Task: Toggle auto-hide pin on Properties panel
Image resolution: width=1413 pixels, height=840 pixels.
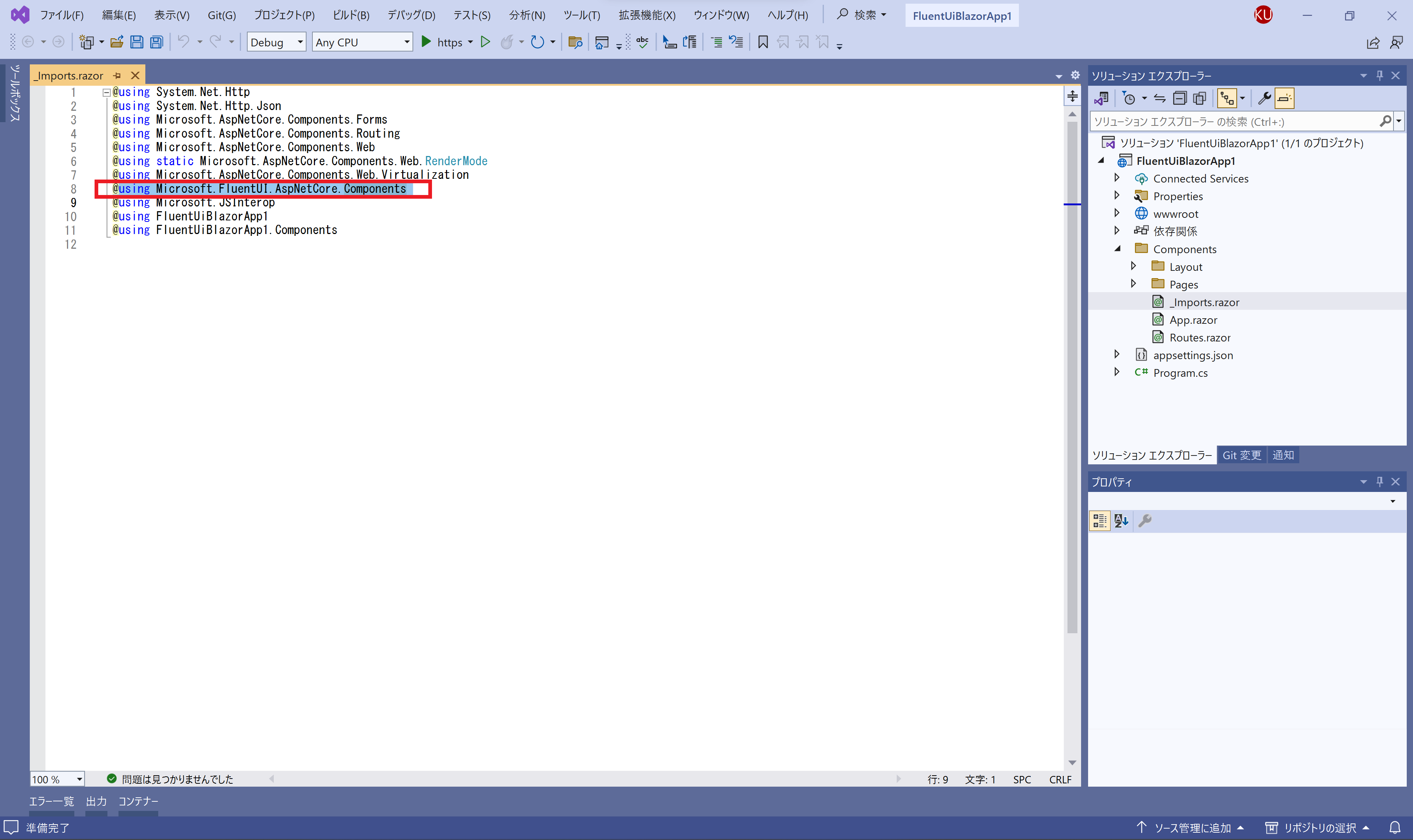Action: (x=1380, y=482)
